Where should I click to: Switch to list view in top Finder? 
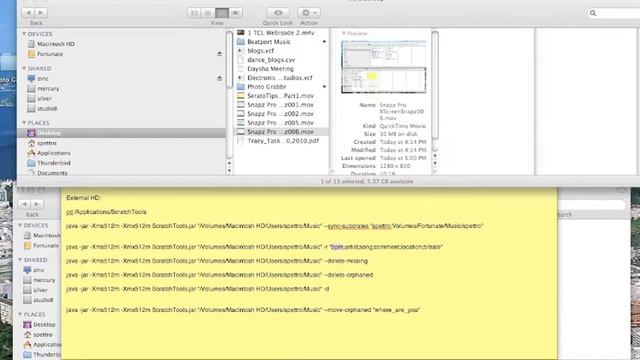pos(208,13)
